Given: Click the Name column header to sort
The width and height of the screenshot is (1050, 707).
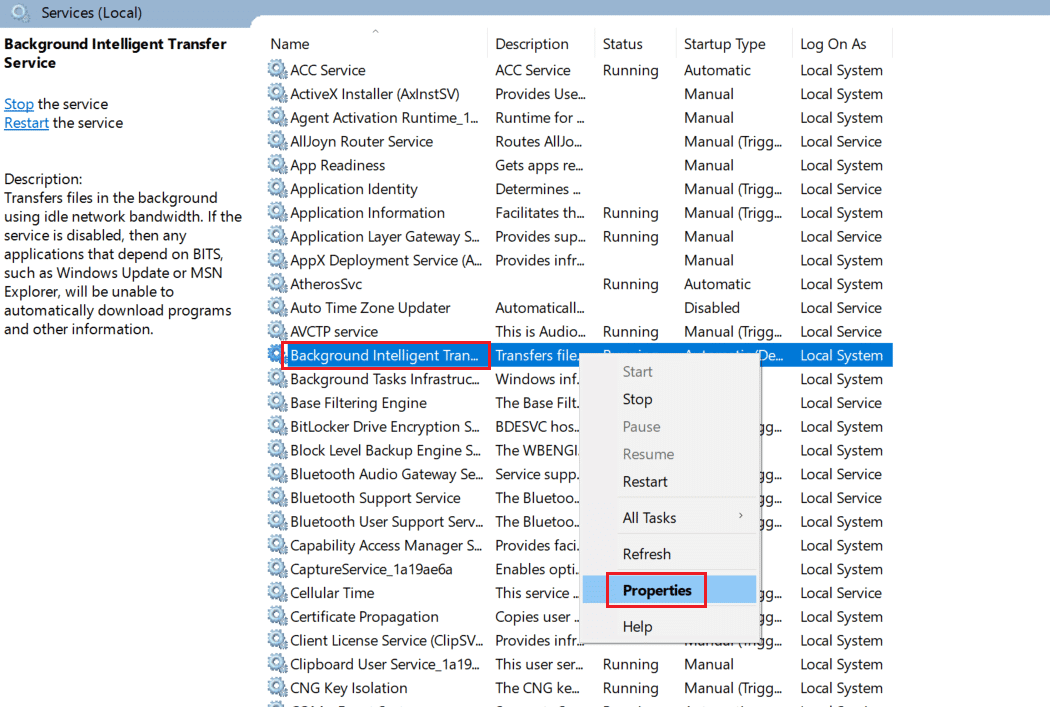Looking at the screenshot, I should (289, 43).
